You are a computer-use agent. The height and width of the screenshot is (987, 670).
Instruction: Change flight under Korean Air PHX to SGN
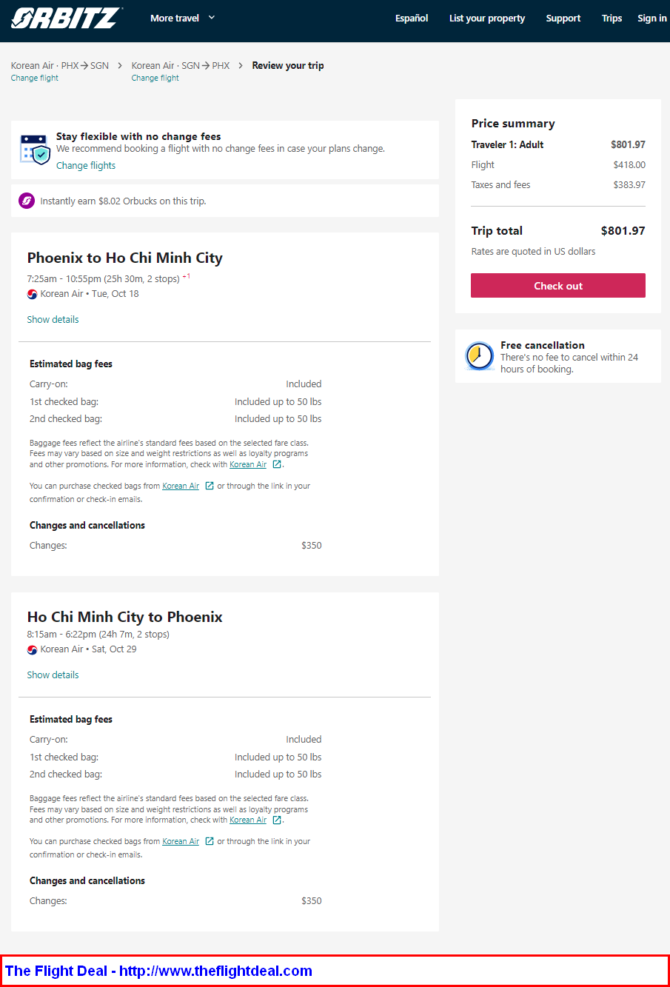[x=35, y=78]
